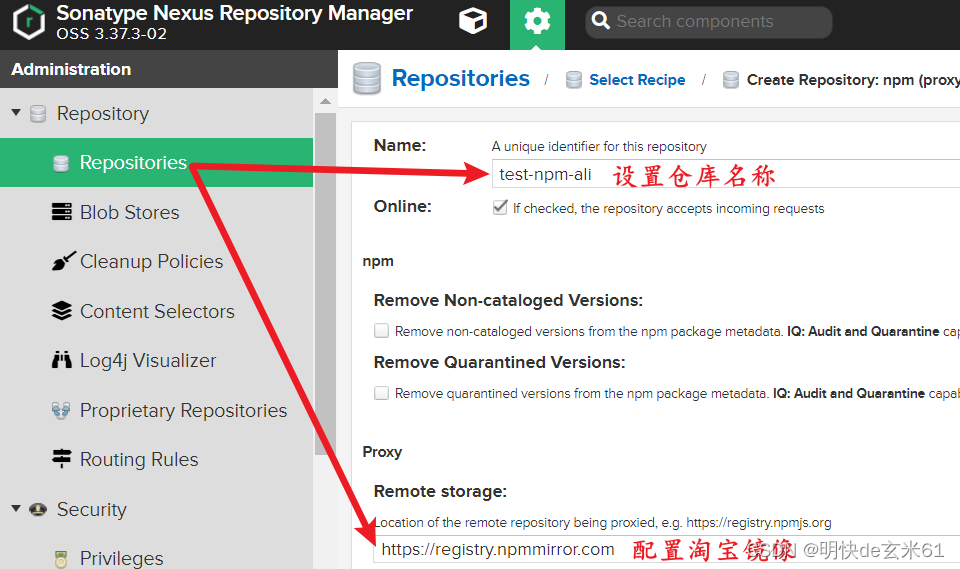This screenshot has height=569, width=960.
Task: Click the Security hat icon
Action: (38, 509)
